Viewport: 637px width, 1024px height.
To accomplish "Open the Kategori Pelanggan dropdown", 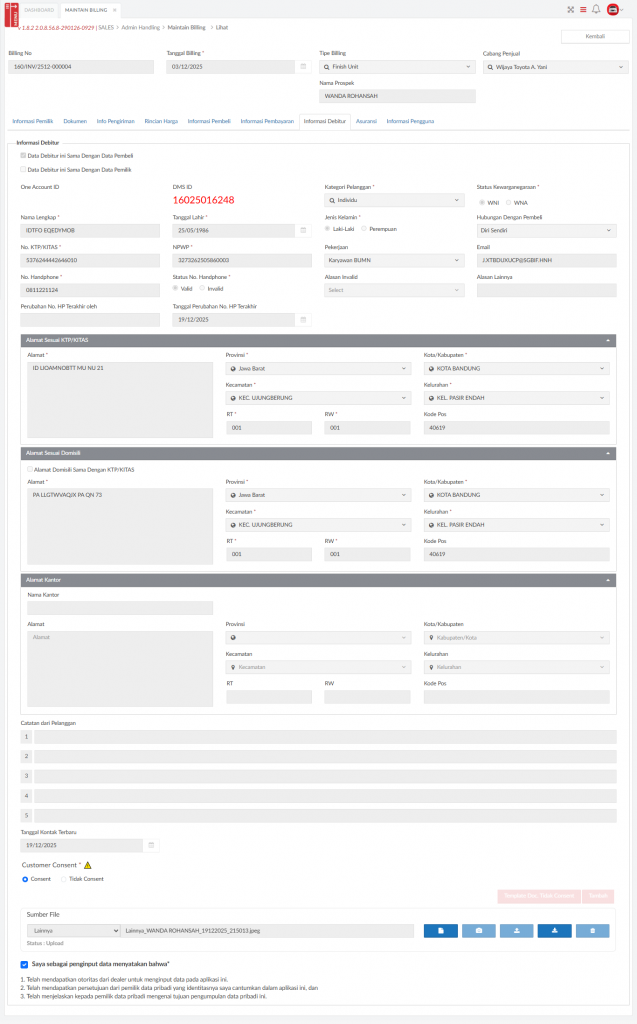I will 394,200.
